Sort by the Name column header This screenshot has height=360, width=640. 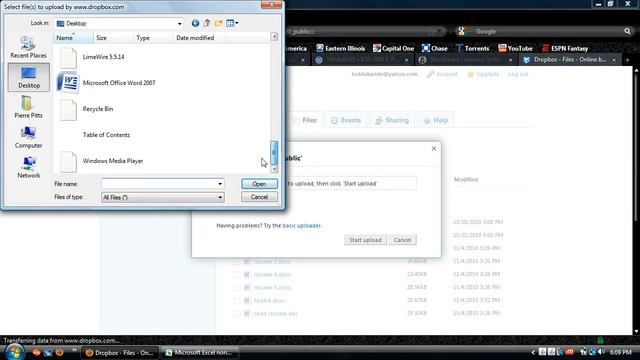tap(73, 38)
